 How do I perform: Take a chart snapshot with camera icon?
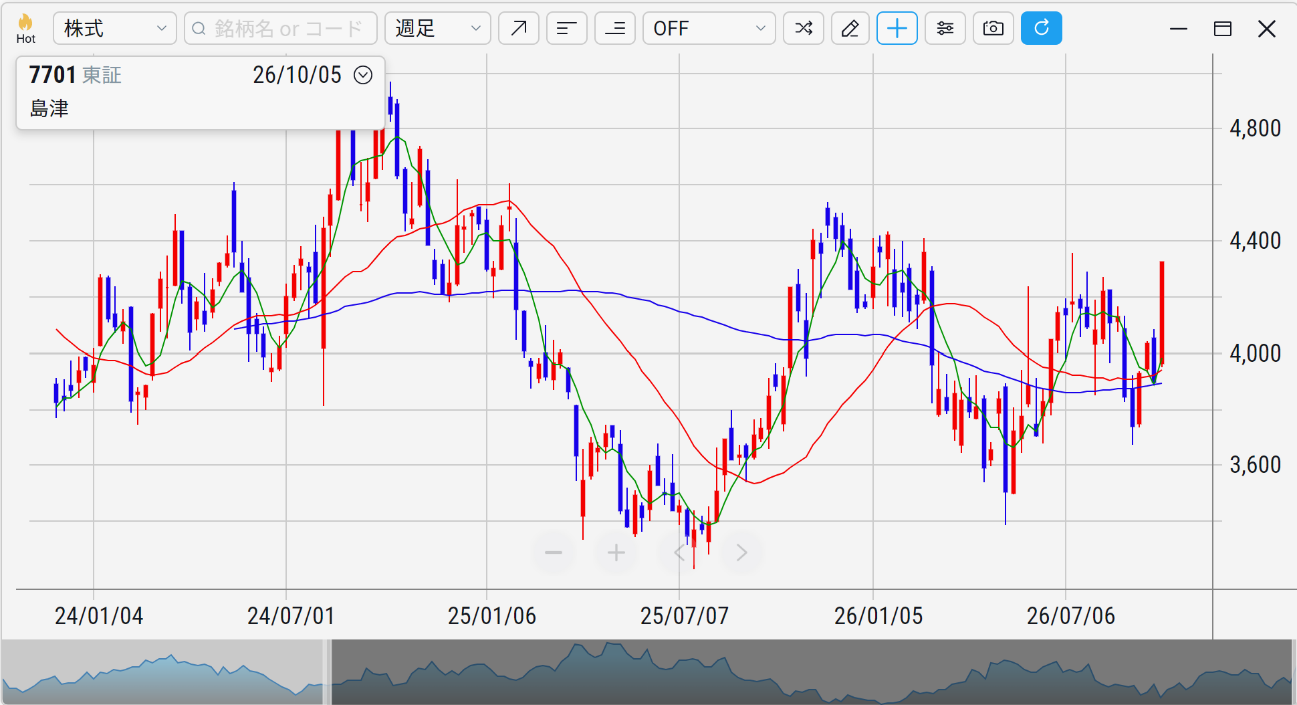coord(993,28)
